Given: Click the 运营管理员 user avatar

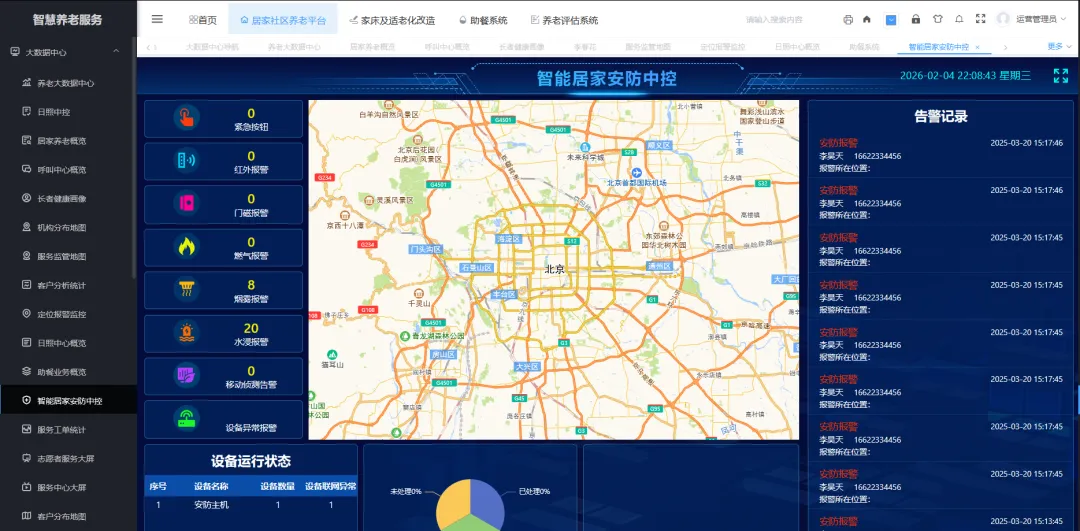Looking at the screenshot, I should click(x=1004, y=19).
